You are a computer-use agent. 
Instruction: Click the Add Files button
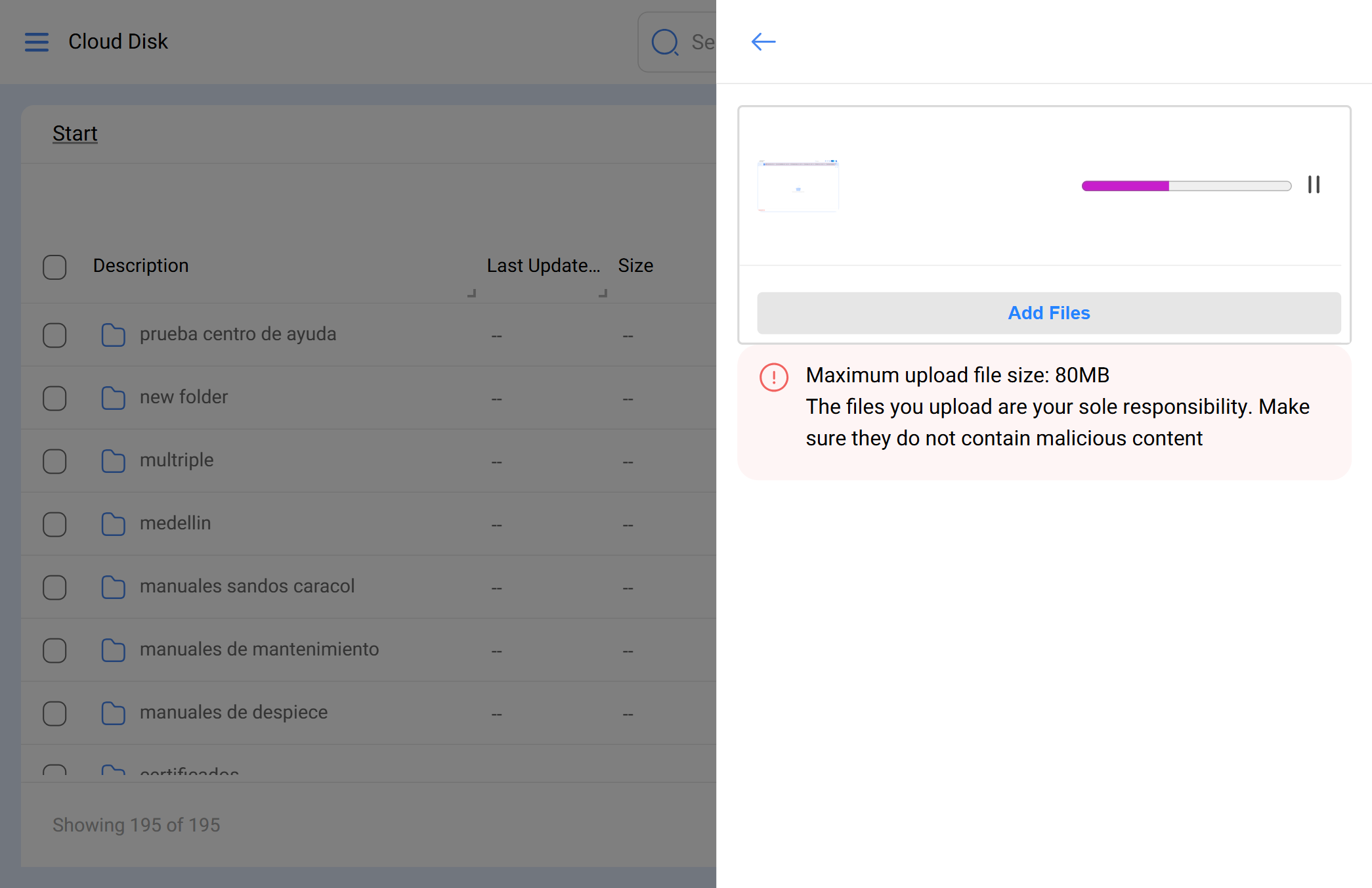1048,313
